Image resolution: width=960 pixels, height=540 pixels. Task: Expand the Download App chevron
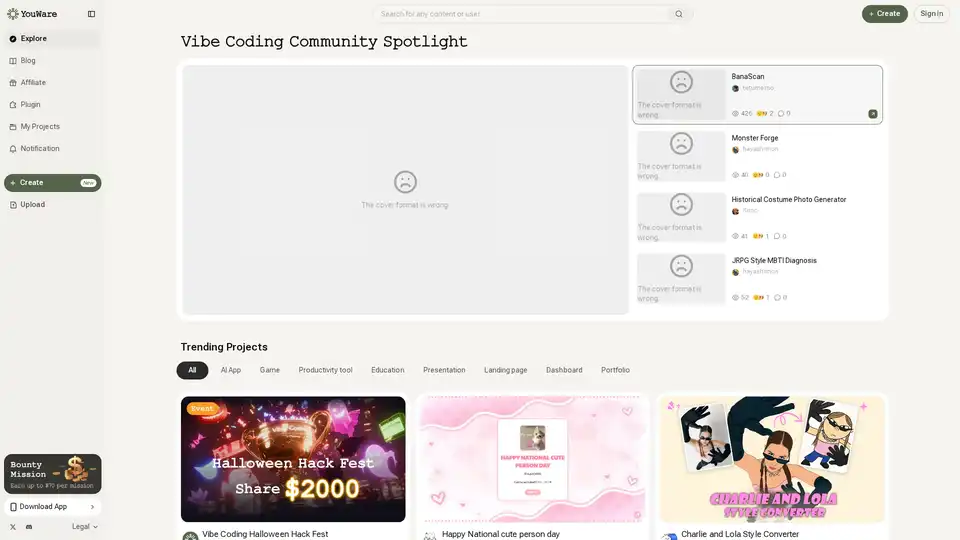[x=92, y=507]
